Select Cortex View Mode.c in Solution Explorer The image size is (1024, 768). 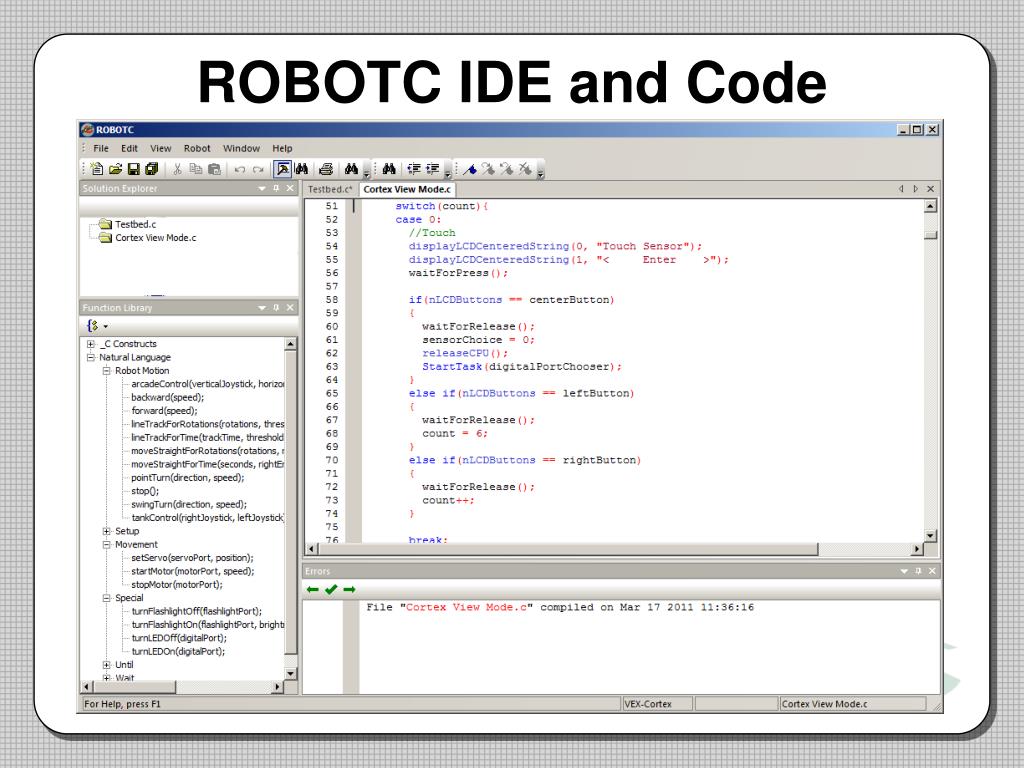pos(155,238)
